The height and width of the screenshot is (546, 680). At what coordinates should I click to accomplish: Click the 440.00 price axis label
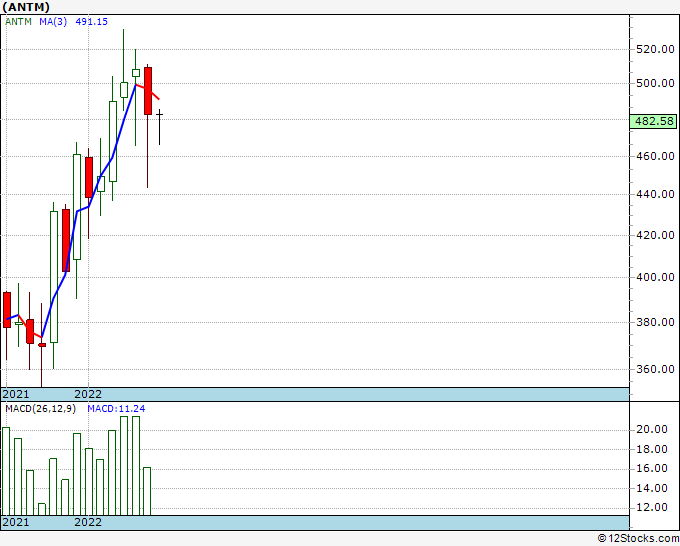pyautogui.click(x=655, y=194)
